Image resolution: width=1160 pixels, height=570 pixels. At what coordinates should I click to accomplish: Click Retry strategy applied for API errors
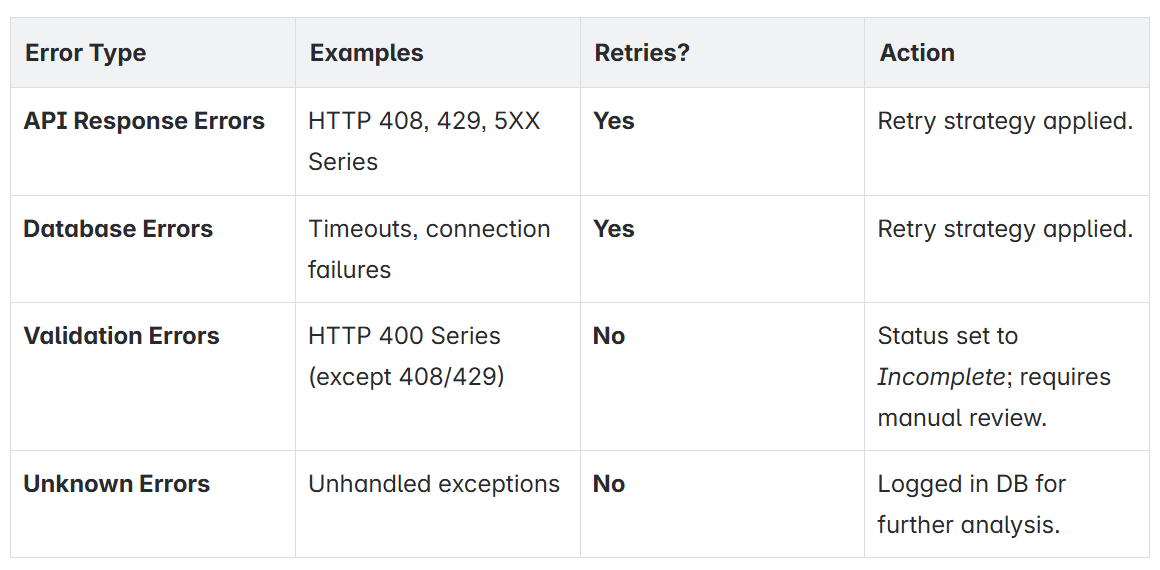tap(1005, 121)
